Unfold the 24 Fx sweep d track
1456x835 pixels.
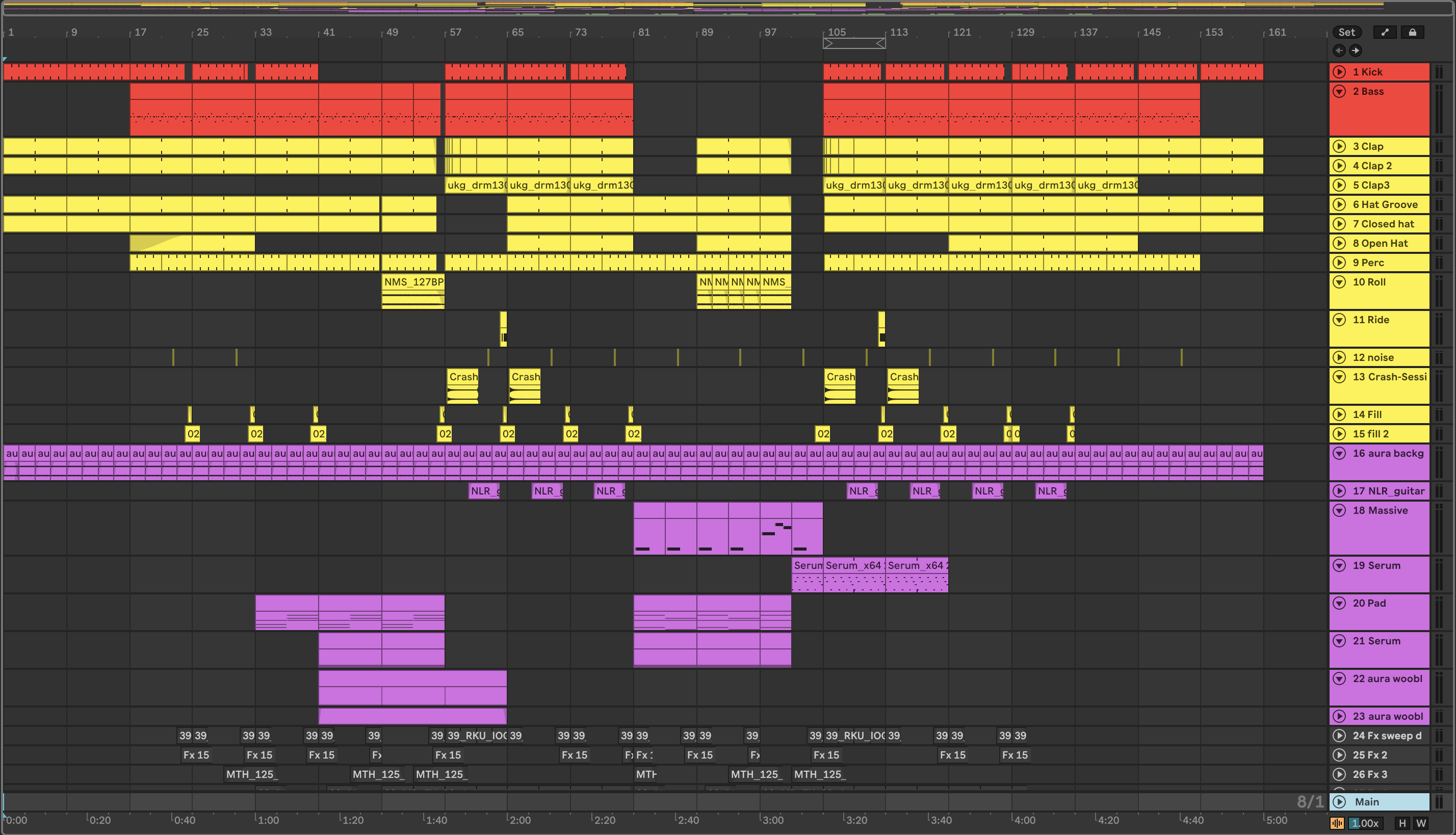(x=1340, y=735)
